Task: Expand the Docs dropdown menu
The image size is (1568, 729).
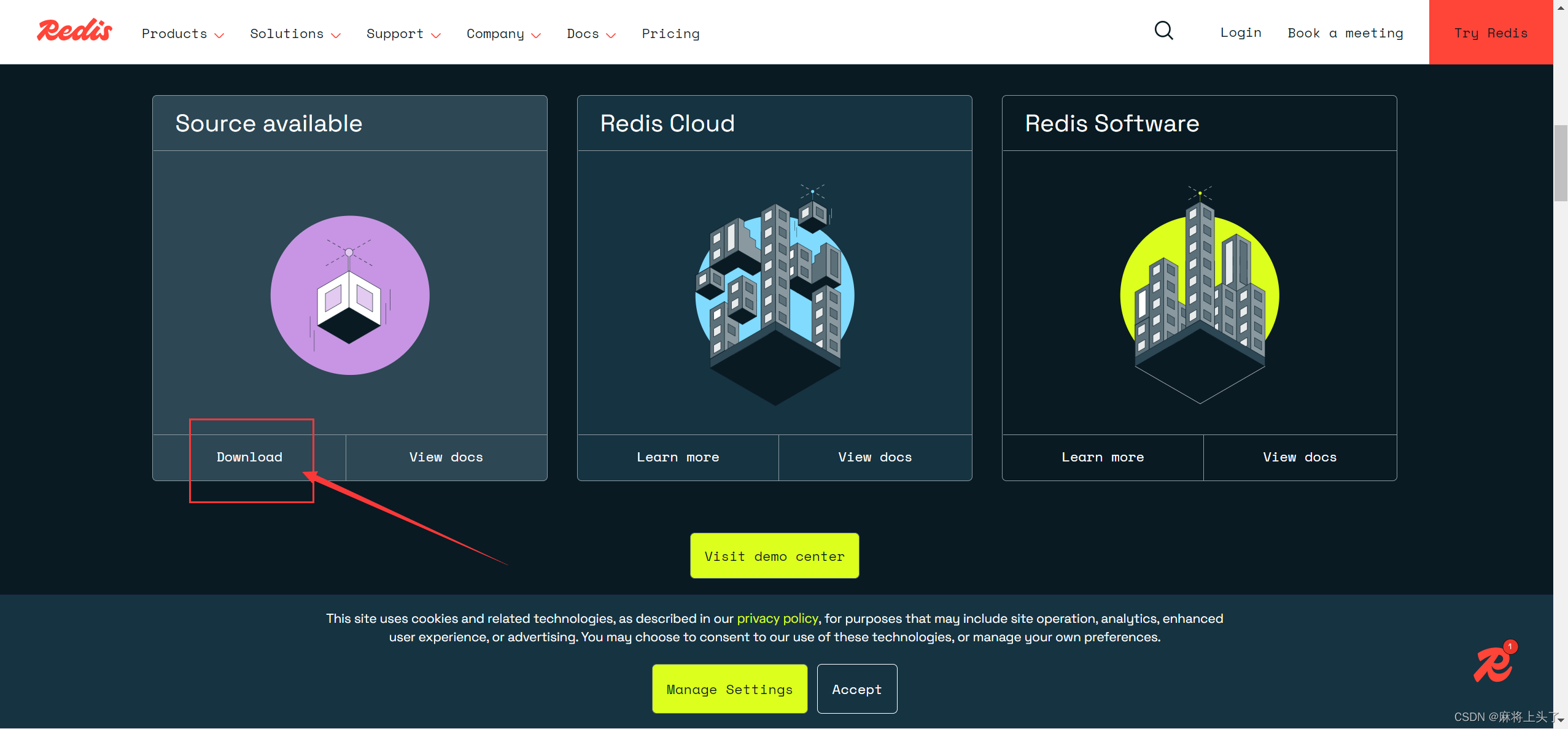Action: 590,33
